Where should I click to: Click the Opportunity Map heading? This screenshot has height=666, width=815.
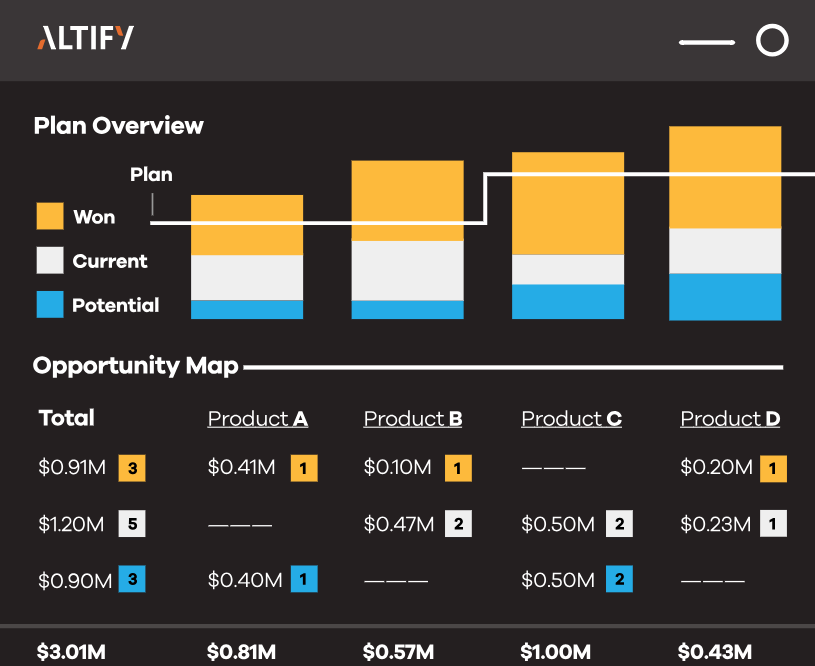tap(136, 366)
